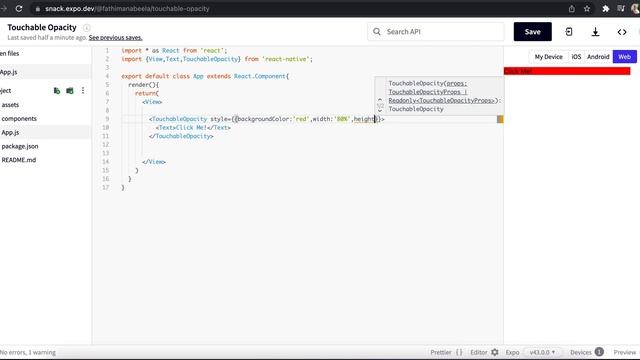Save the snack
The height and width of the screenshot is (360, 640).
pos(533,31)
